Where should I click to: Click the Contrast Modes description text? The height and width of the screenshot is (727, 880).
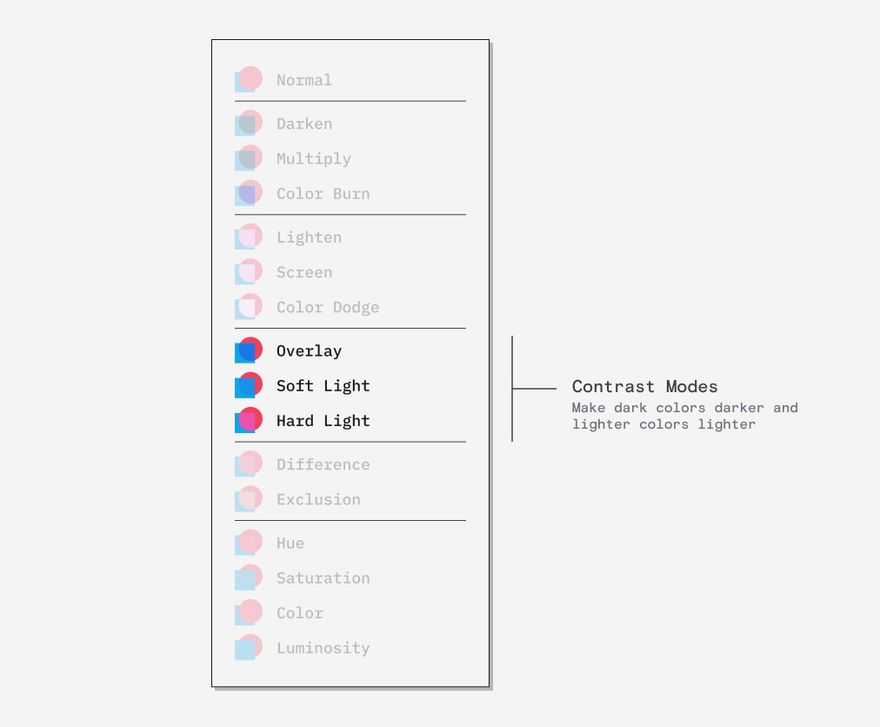(685, 416)
